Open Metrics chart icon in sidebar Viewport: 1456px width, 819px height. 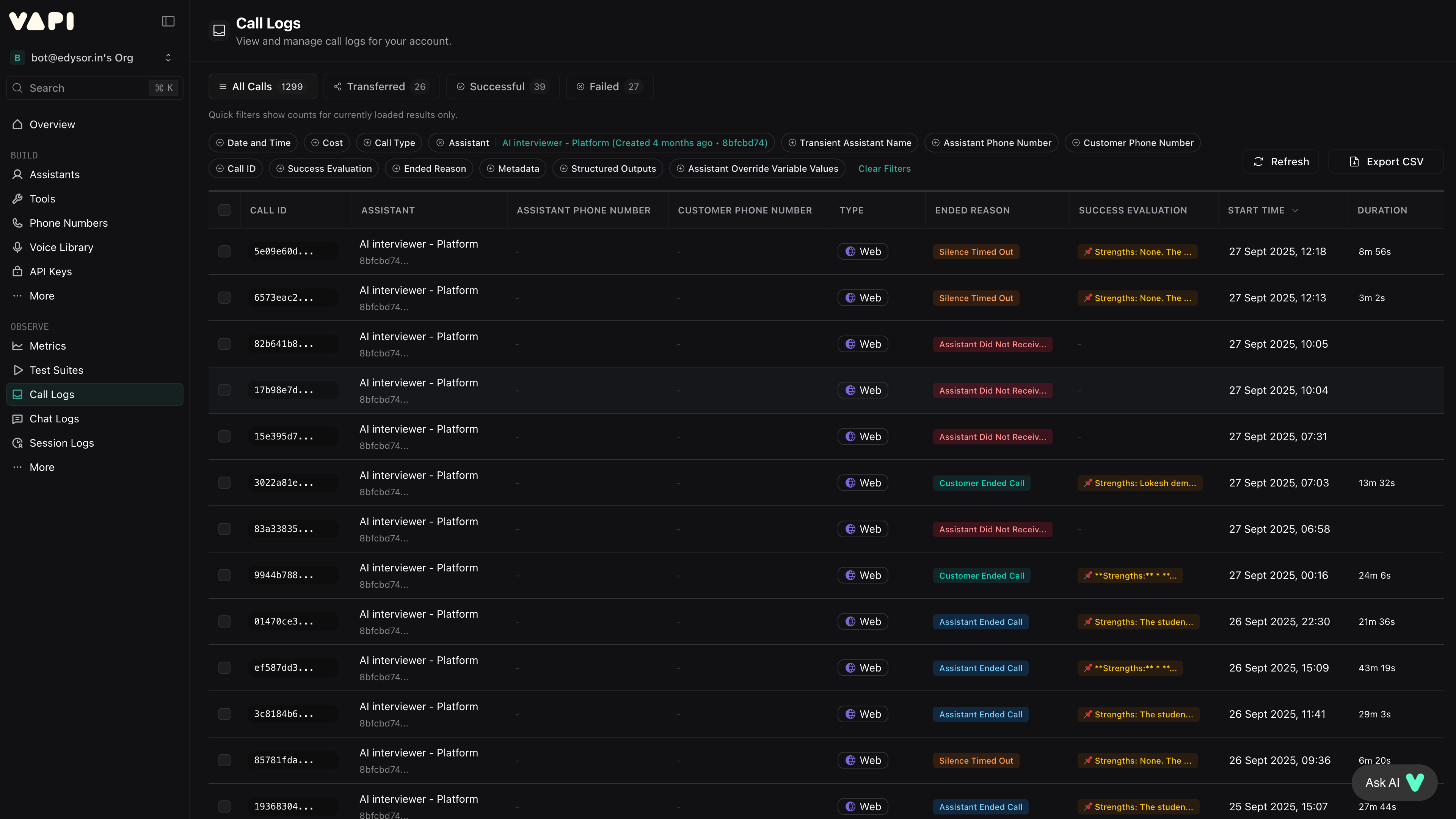click(17, 346)
